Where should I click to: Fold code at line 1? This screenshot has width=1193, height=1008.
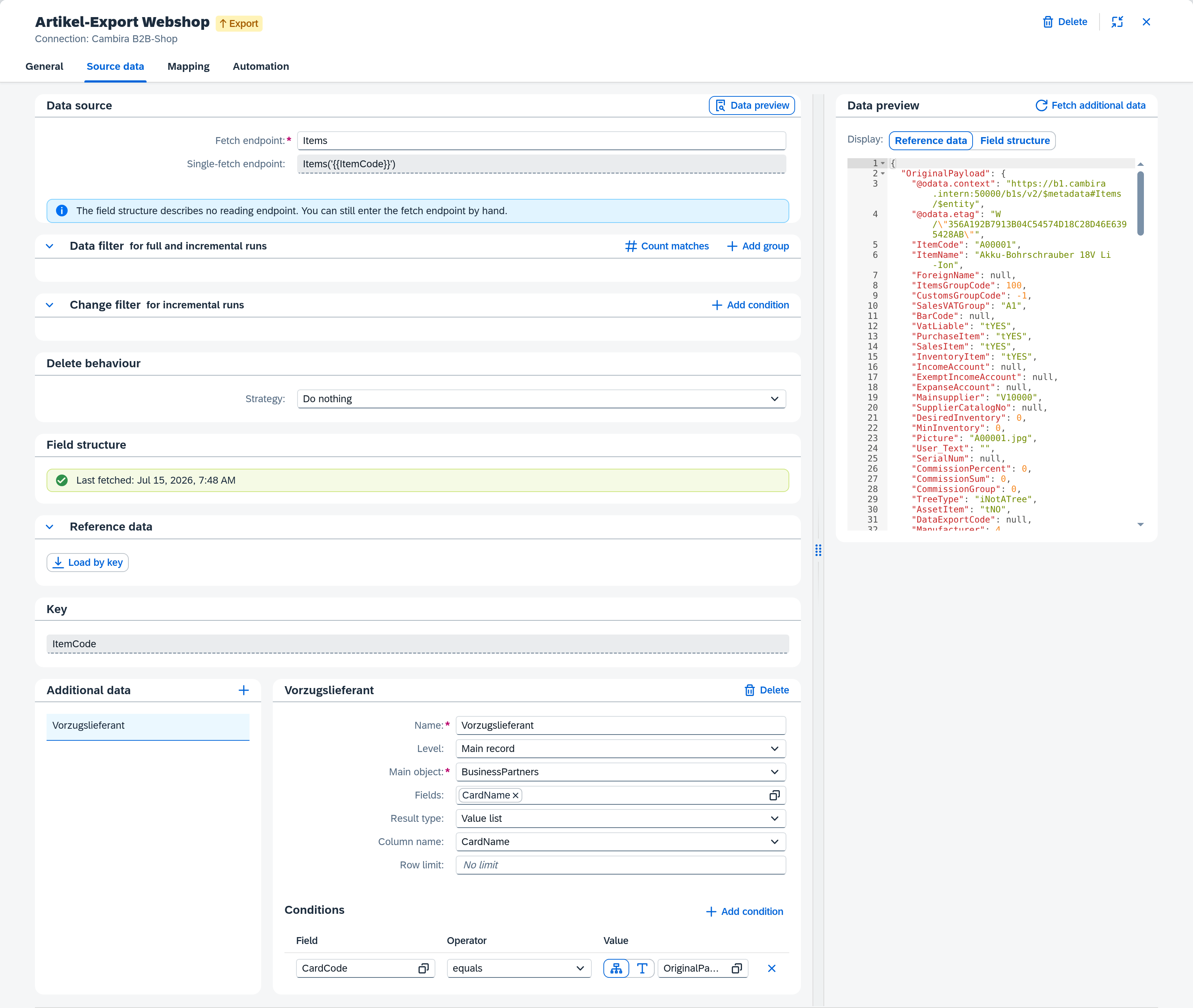pyautogui.click(x=883, y=163)
